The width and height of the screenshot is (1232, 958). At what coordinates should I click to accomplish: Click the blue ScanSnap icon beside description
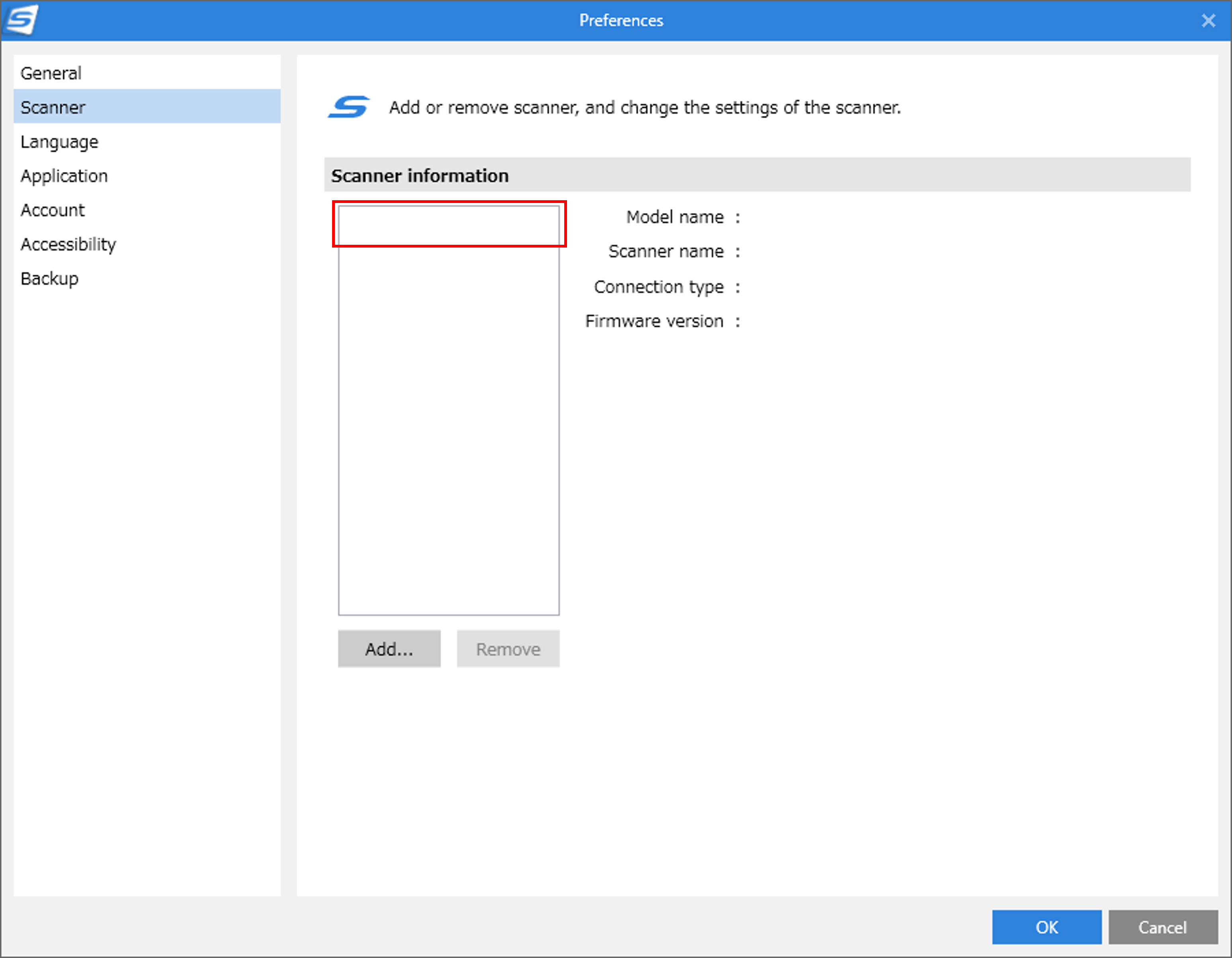pos(349,107)
